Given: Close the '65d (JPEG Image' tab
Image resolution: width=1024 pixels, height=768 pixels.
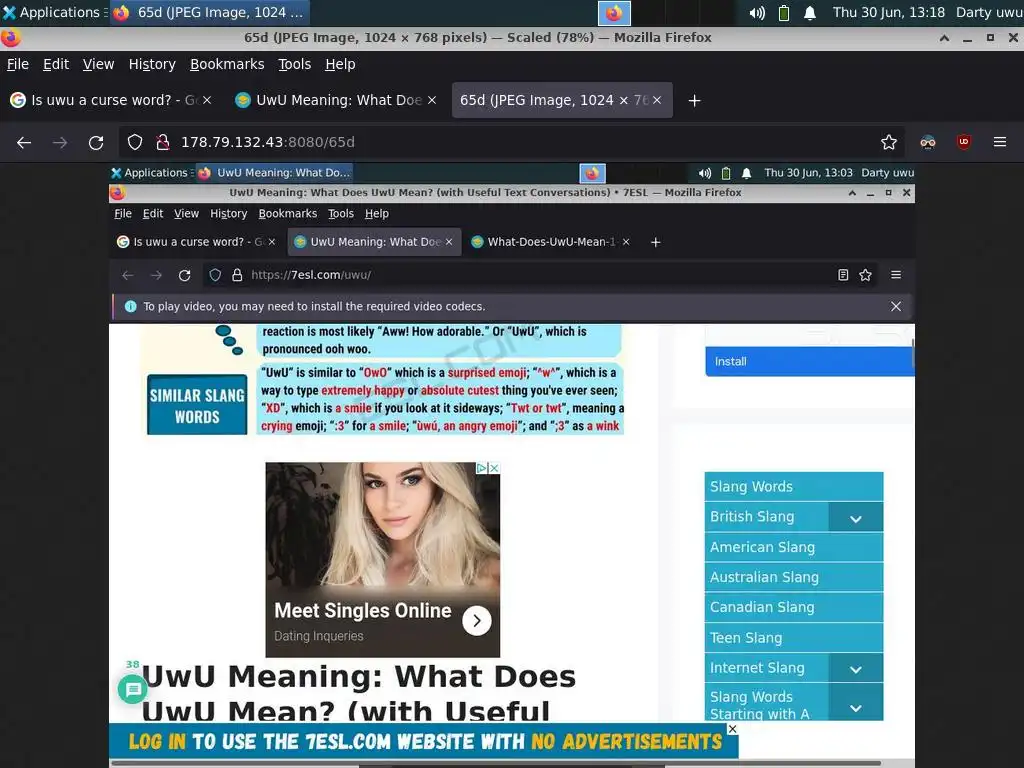Looking at the screenshot, I should [657, 100].
